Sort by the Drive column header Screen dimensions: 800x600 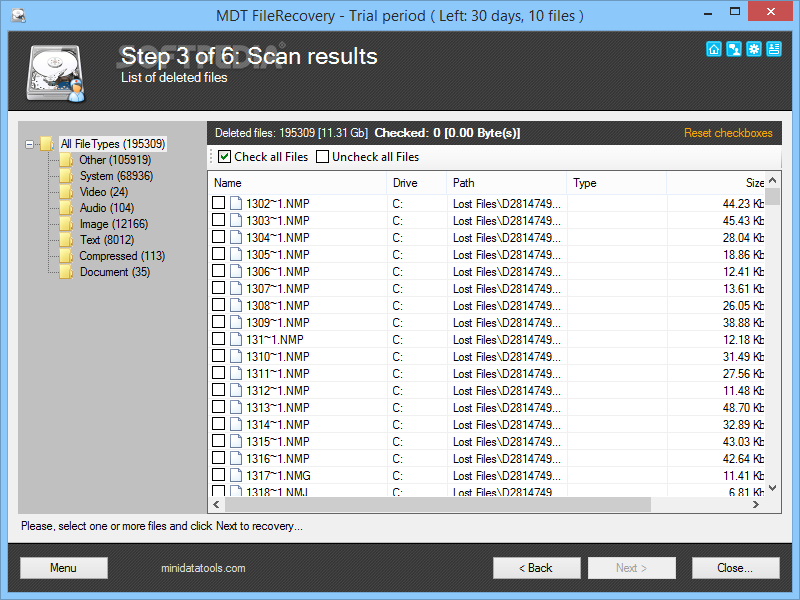pos(417,183)
